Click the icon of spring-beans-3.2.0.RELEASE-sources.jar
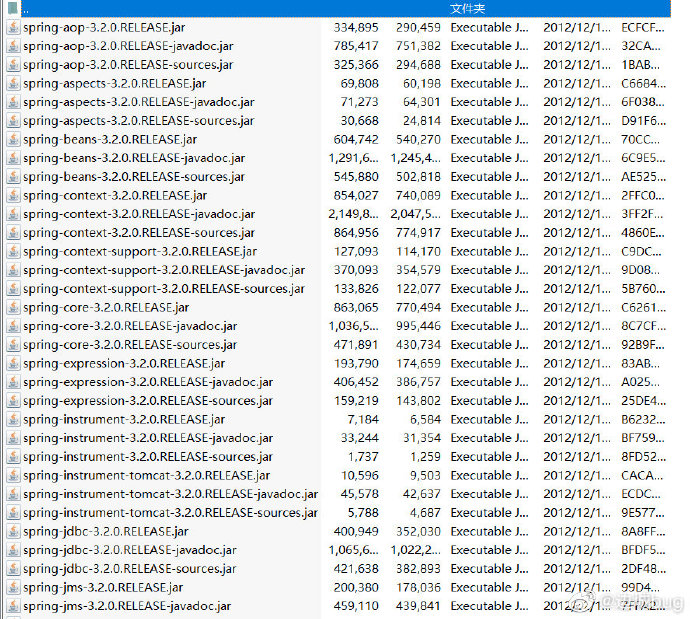The image size is (690, 619). click(14, 176)
